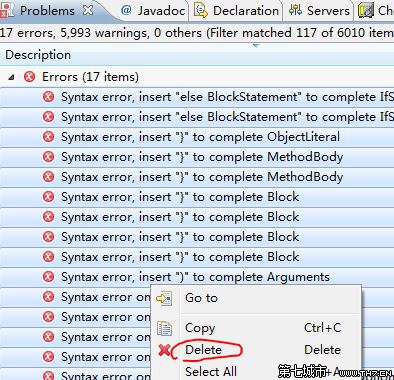Click the Declaration tab icon
394x380 pixels.
pyautogui.click(x=201, y=11)
